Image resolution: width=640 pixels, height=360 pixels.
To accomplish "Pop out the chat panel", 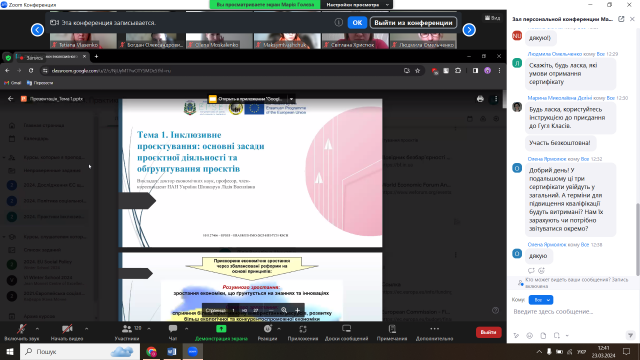I will (x=621, y=19).
